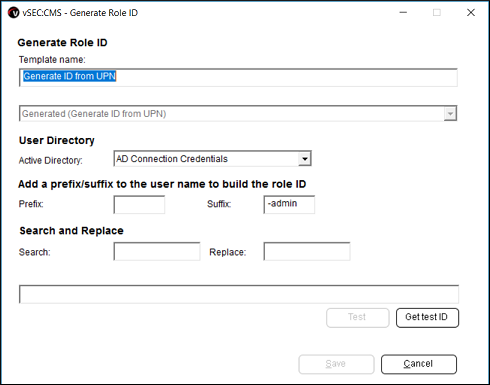Cancel the Generate Role ID dialog

coord(419,364)
